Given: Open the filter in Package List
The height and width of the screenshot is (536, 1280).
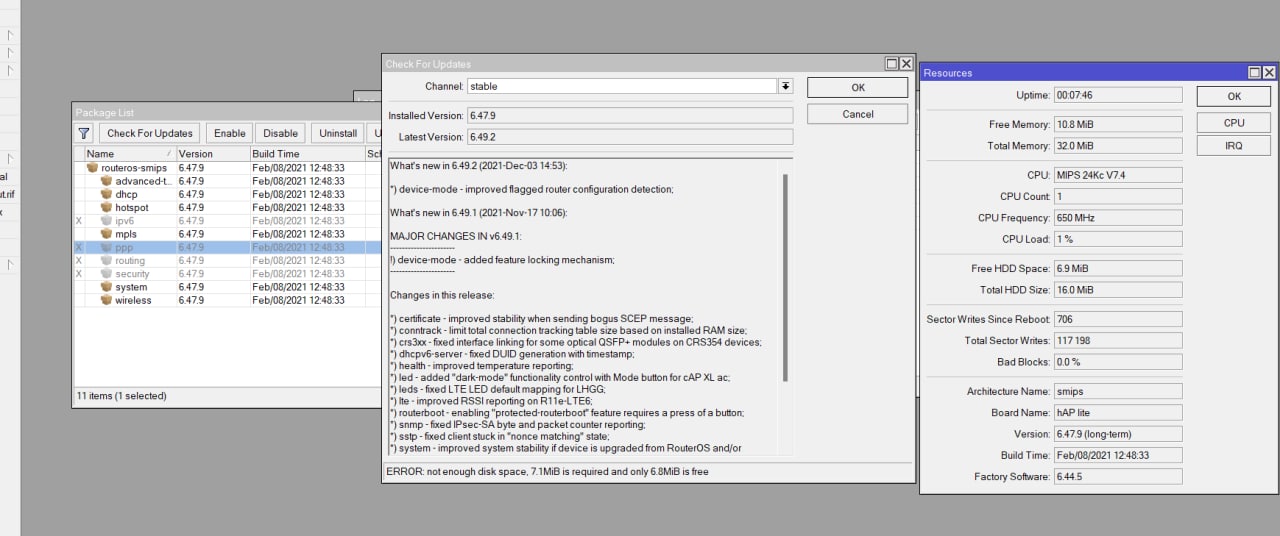Looking at the screenshot, I should (x=84, y=133).
